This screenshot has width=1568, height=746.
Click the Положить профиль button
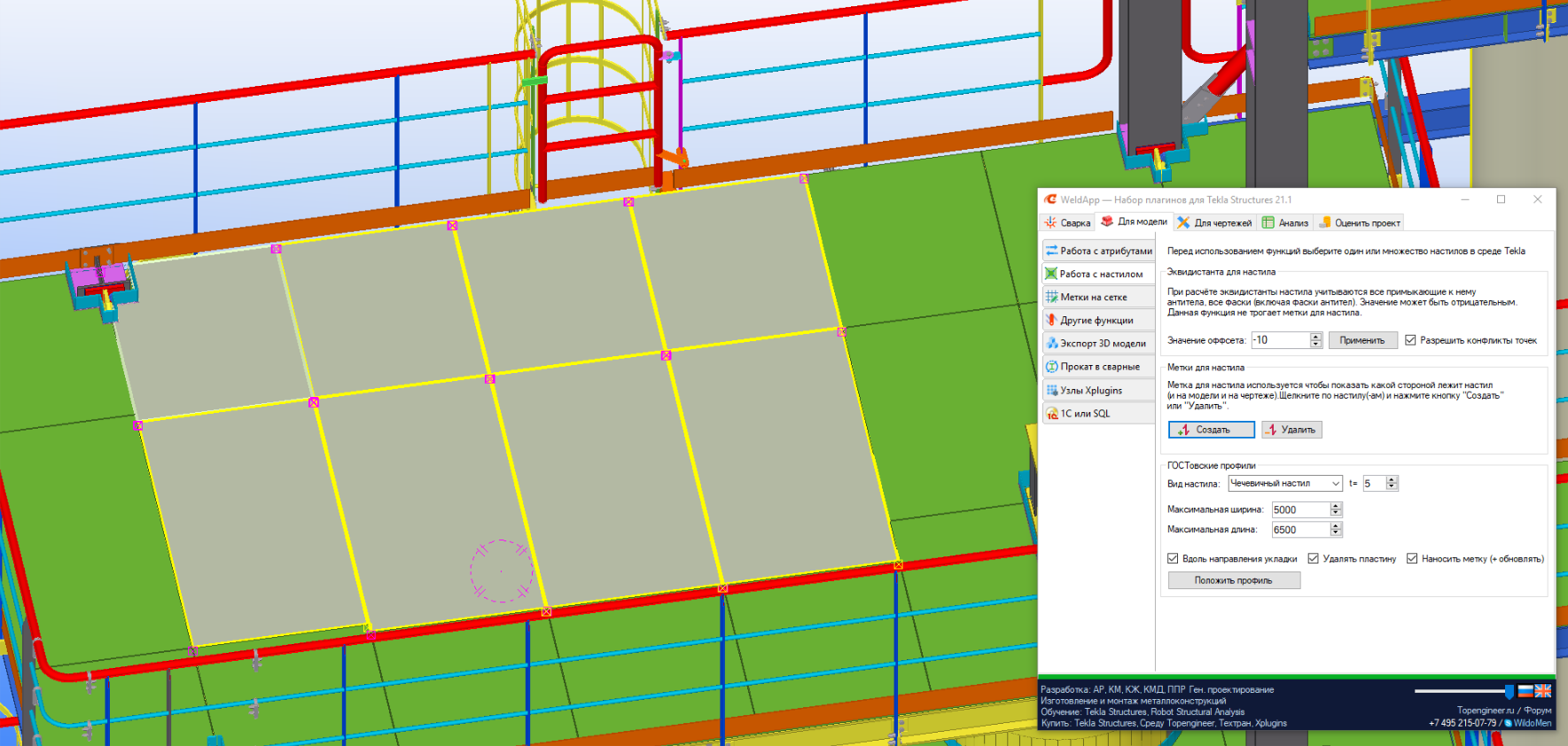pyautogui.click(x=1233, y=580)
